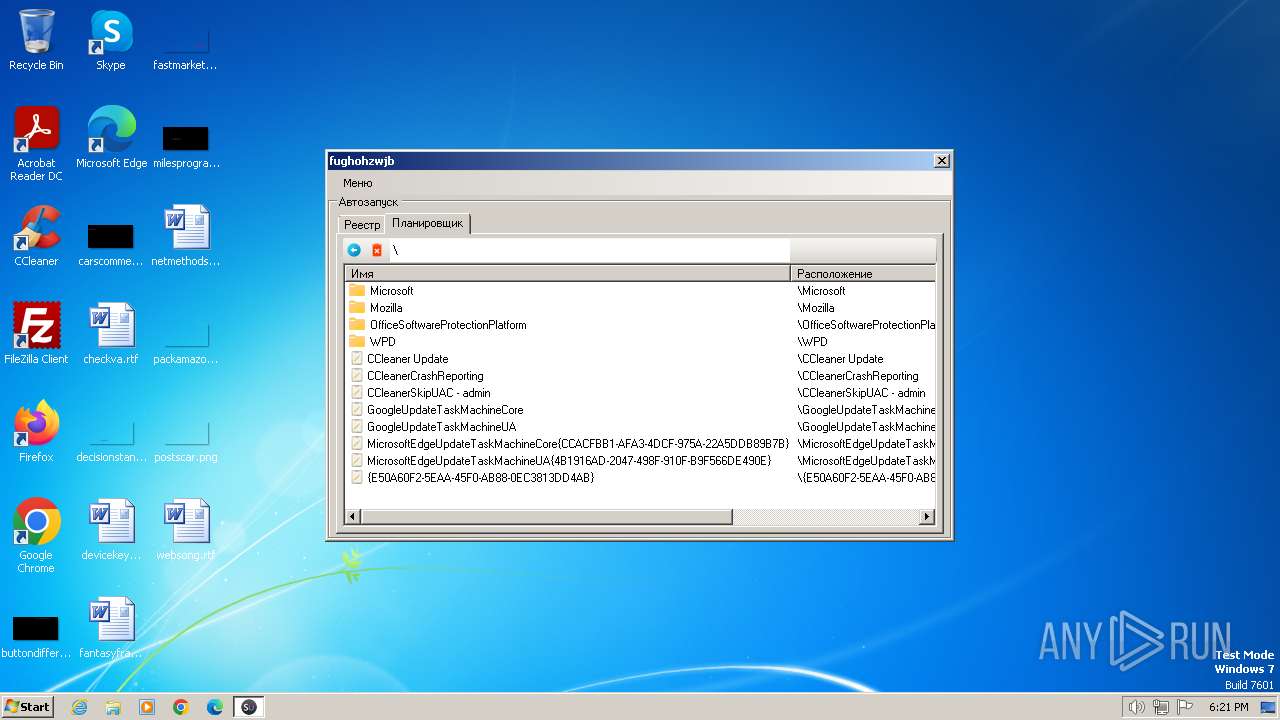Select the postscar.png desktop file
The image size is (1280, 720).
186,440
